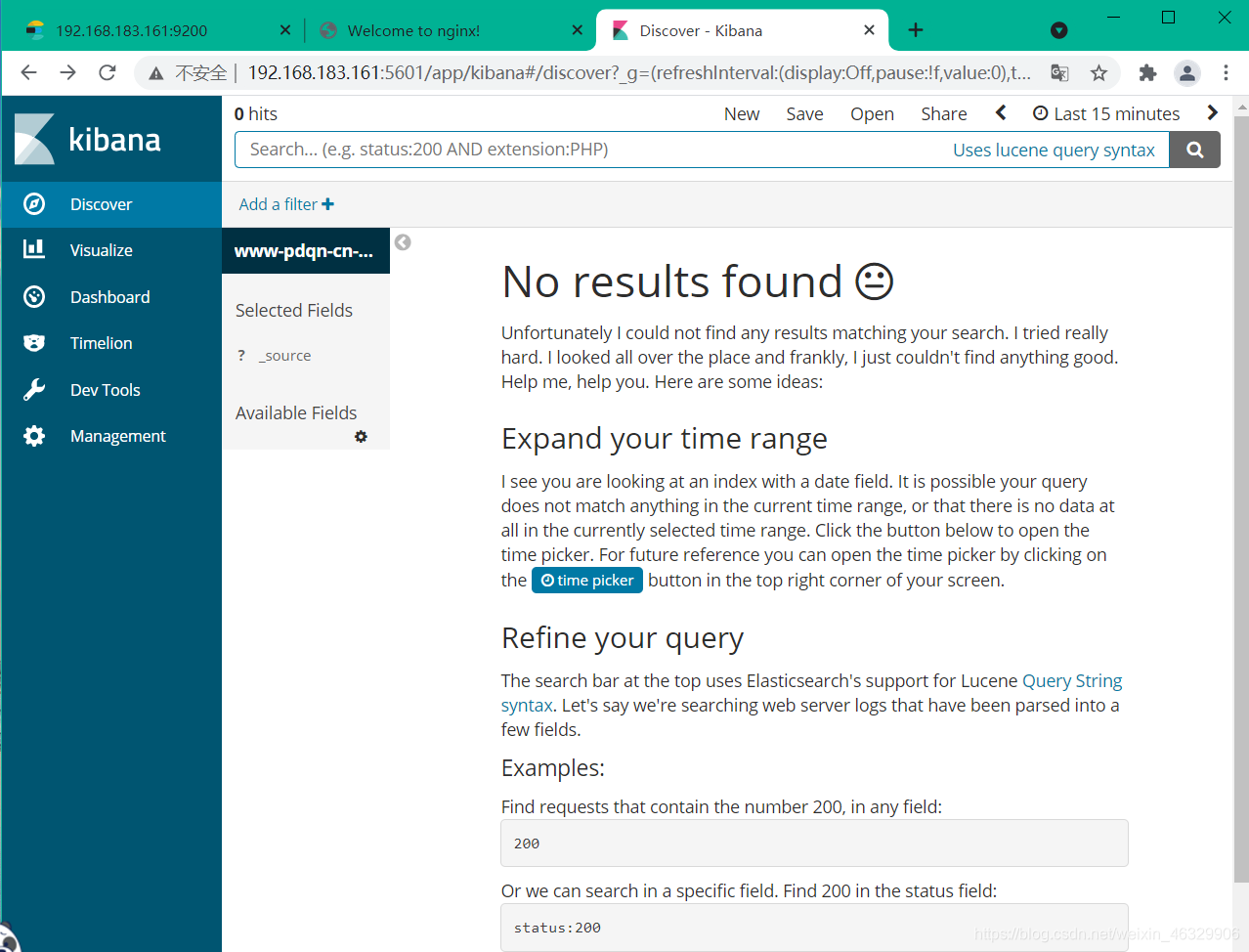Open the www-pdqn-cn index pattern selector
The height and width of the screenshot is (952, 1249).
point(303,250)
